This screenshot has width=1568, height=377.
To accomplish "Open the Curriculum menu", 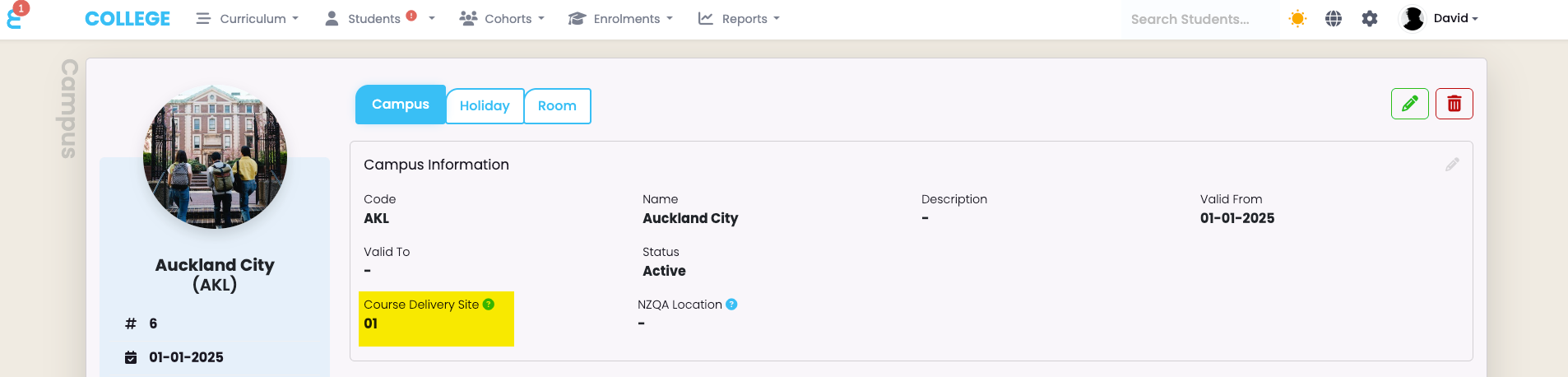I will click(x=247, y=19).
